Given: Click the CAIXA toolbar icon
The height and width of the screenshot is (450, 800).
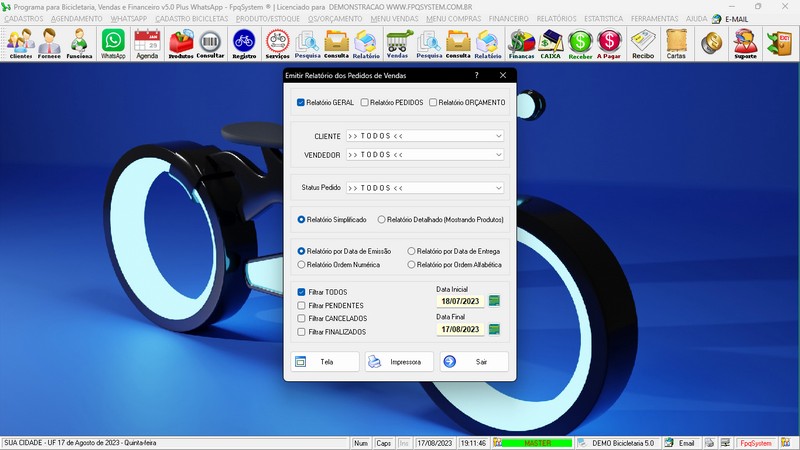Looking at the screenshot, I should point(550,43).
